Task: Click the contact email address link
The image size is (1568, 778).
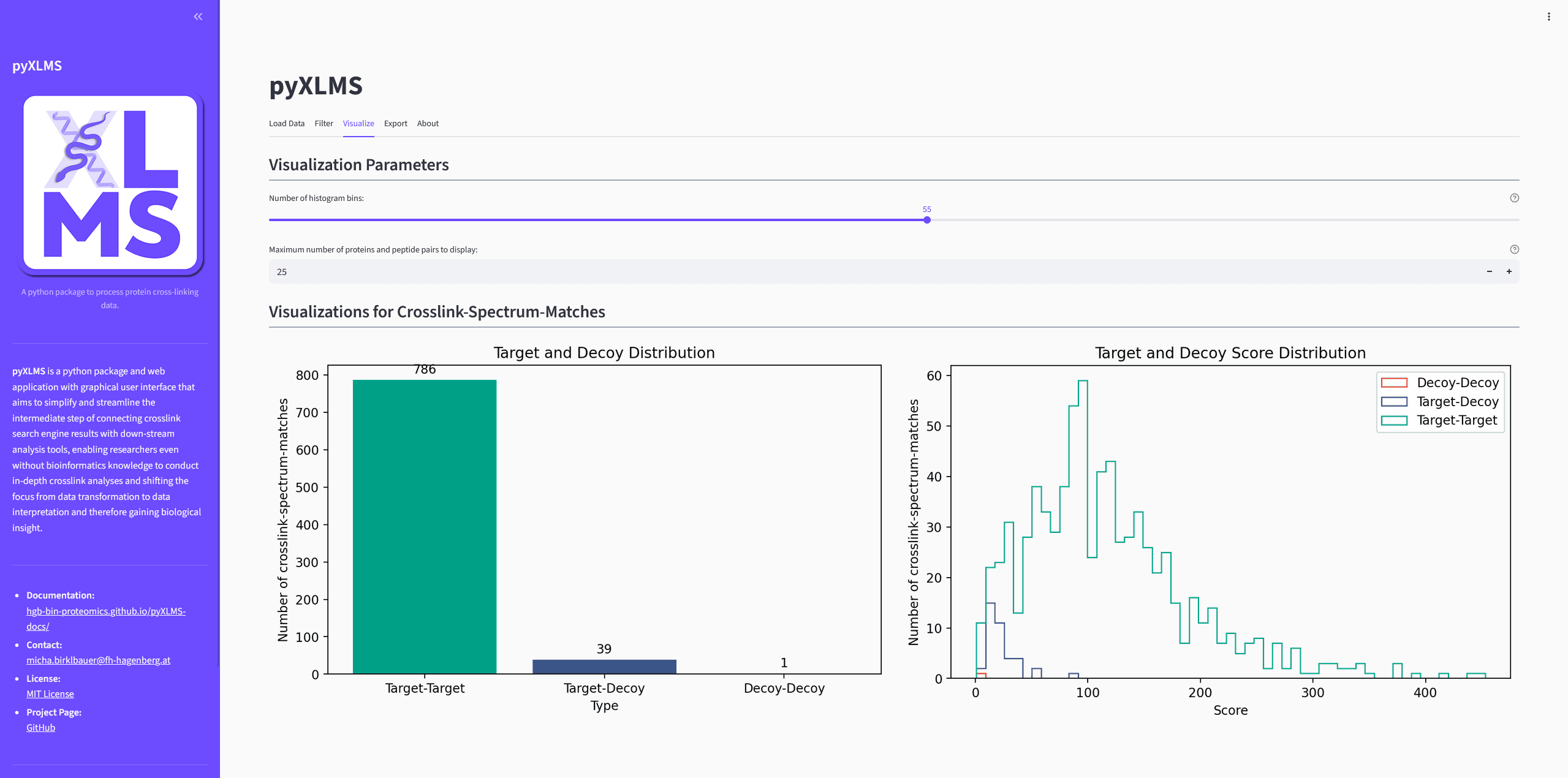Action: click(98, 660)
